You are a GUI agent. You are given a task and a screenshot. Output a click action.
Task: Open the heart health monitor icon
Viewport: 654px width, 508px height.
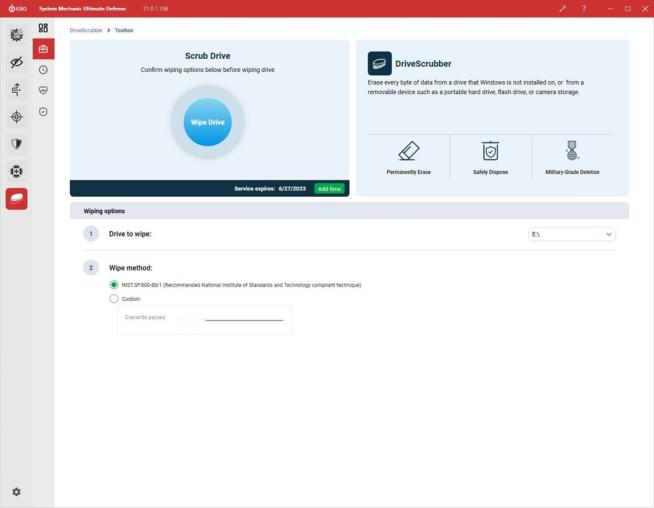[x=43, y=90]
